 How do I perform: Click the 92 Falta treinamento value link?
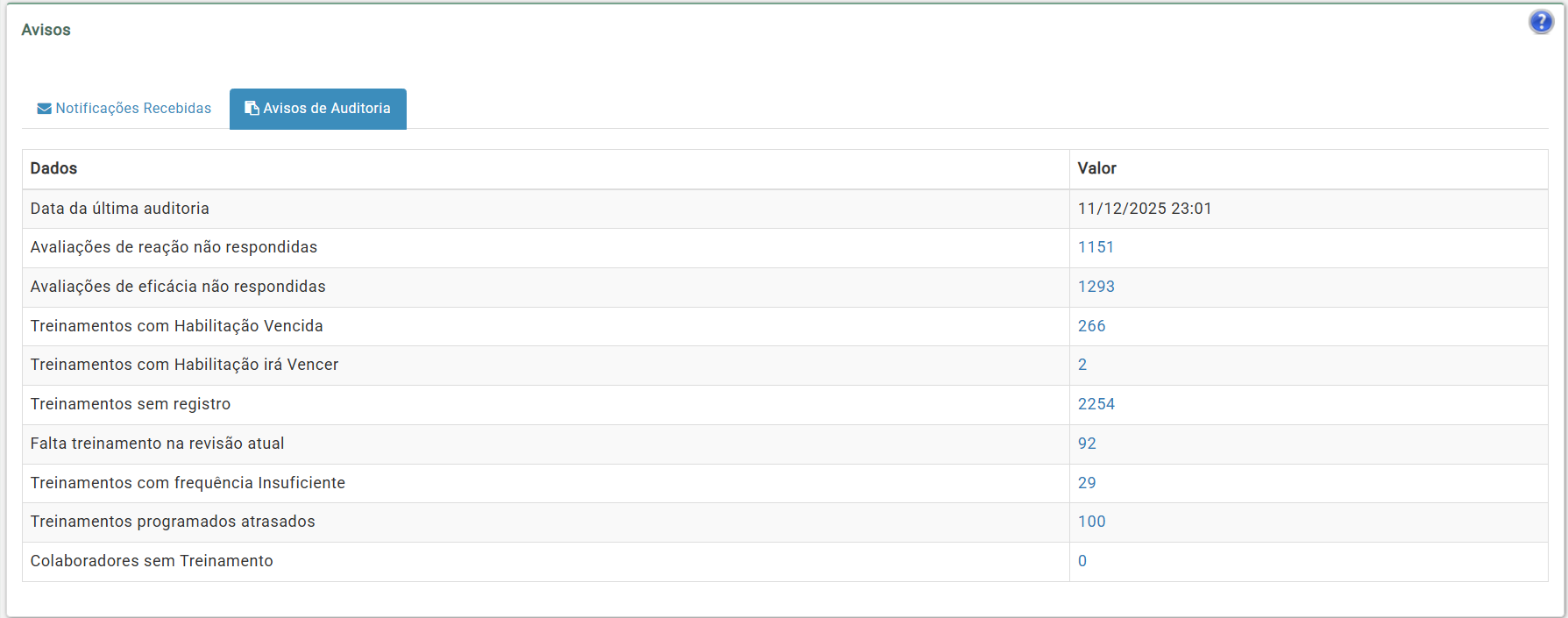pyautogui.click(x=1087, y=444)
